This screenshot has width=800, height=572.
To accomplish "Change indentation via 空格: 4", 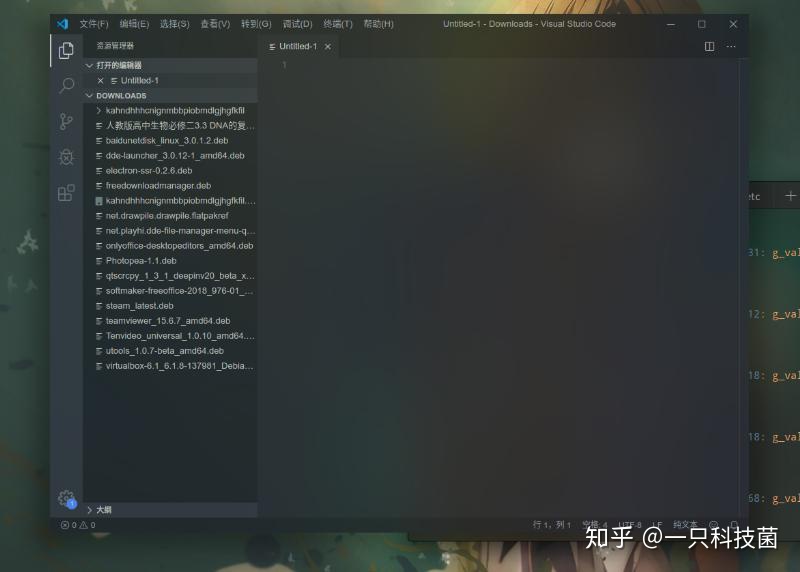I will click(x=595, y=525).
